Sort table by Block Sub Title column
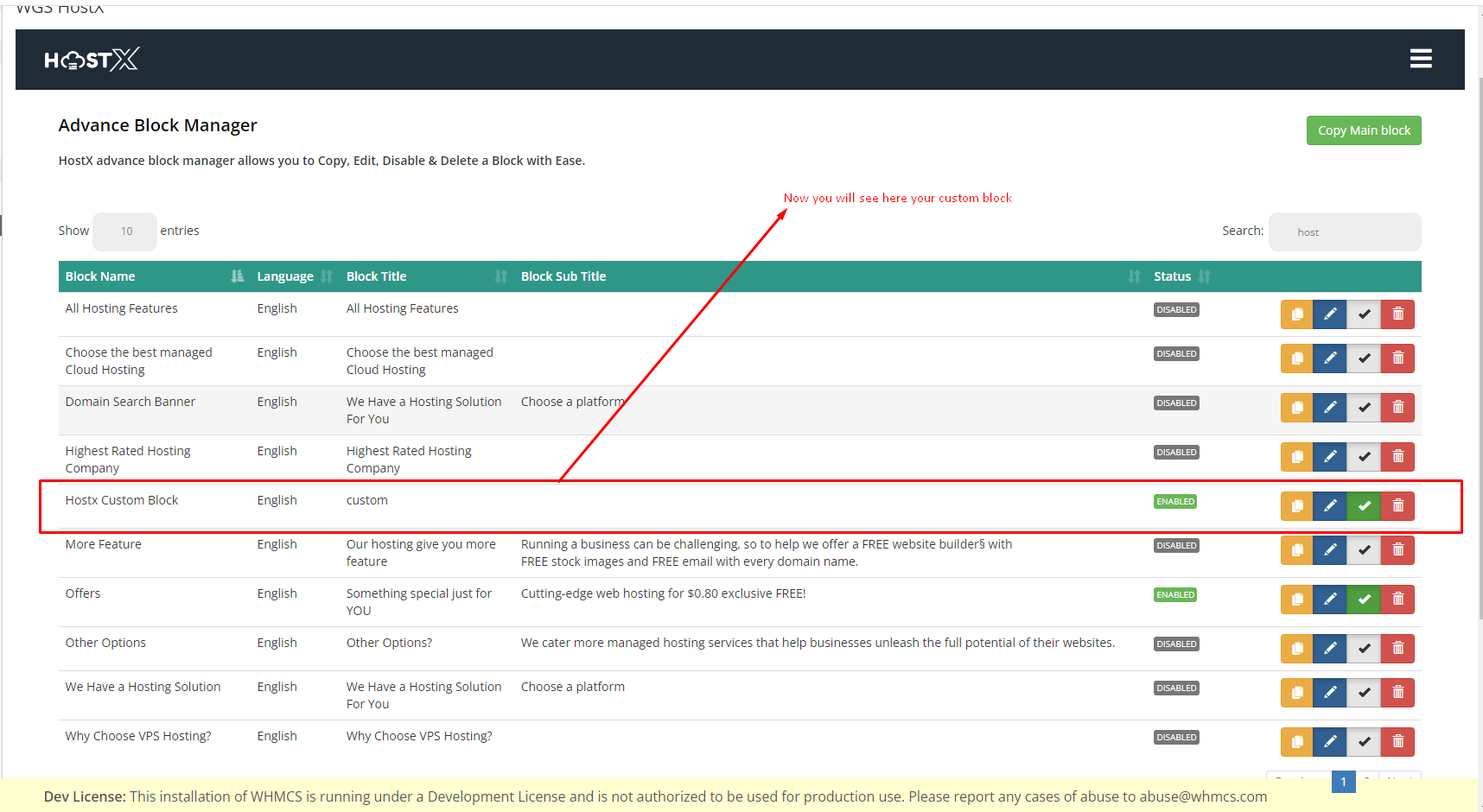This screenshot has width=1483, height=812. coord(830,276)
